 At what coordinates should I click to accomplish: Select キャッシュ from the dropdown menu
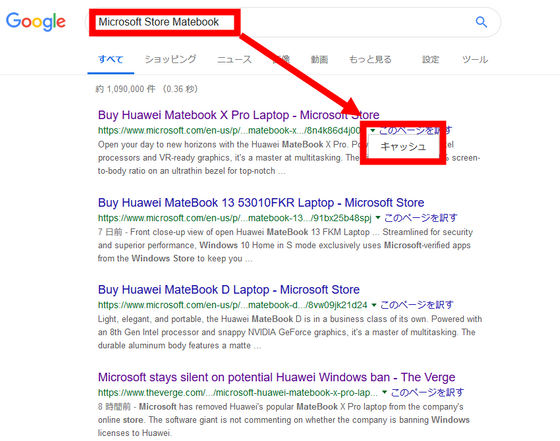click(403, 146)
